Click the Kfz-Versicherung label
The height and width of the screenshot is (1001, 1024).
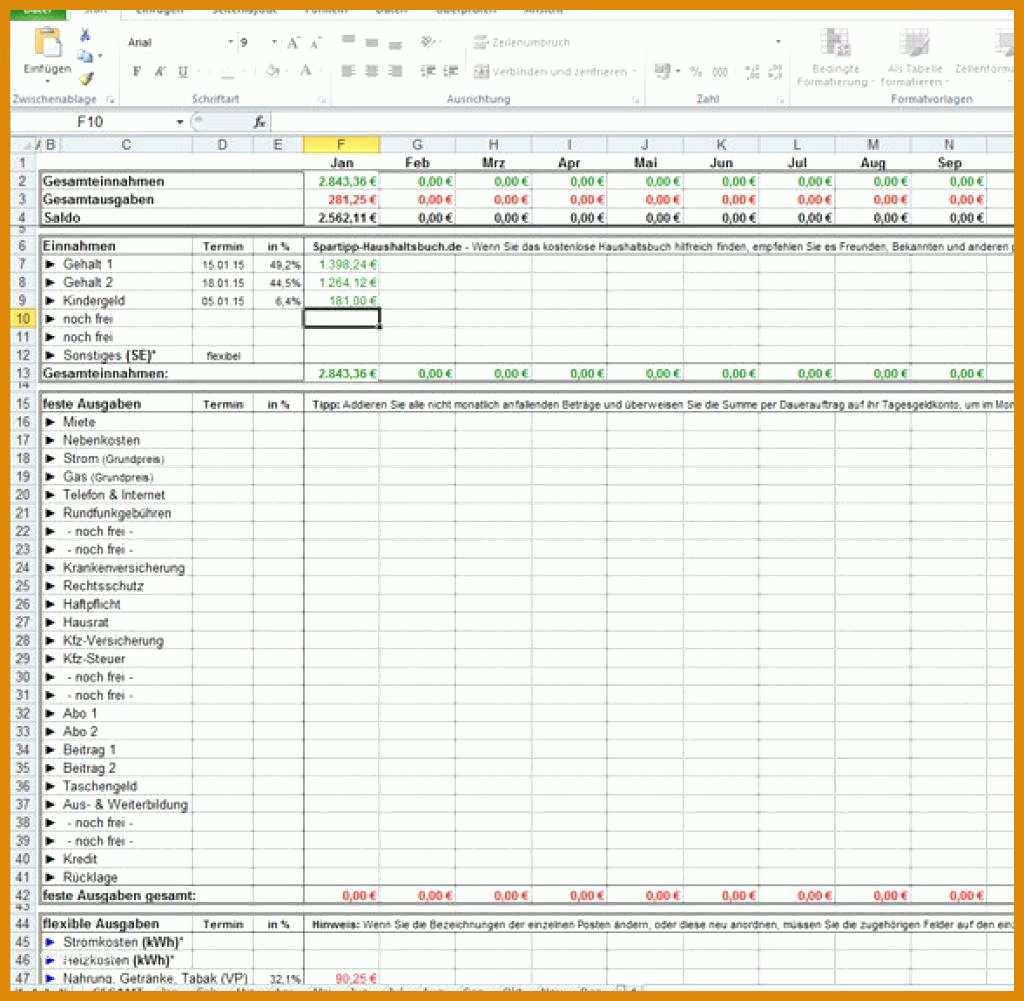113,641
